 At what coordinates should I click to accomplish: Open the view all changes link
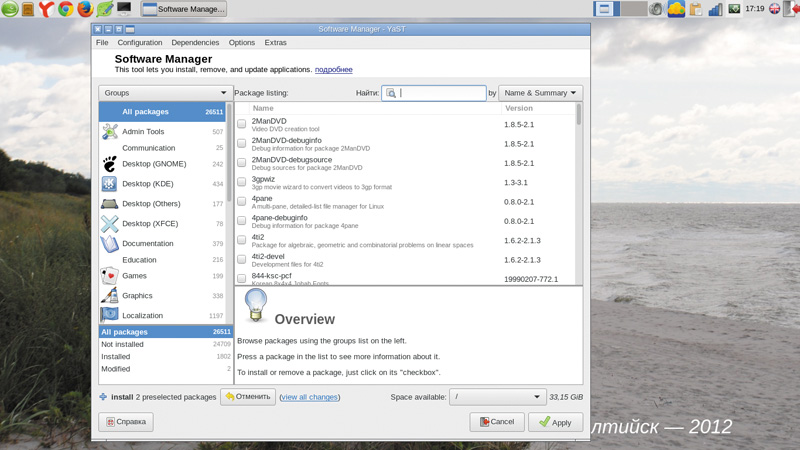309,397
